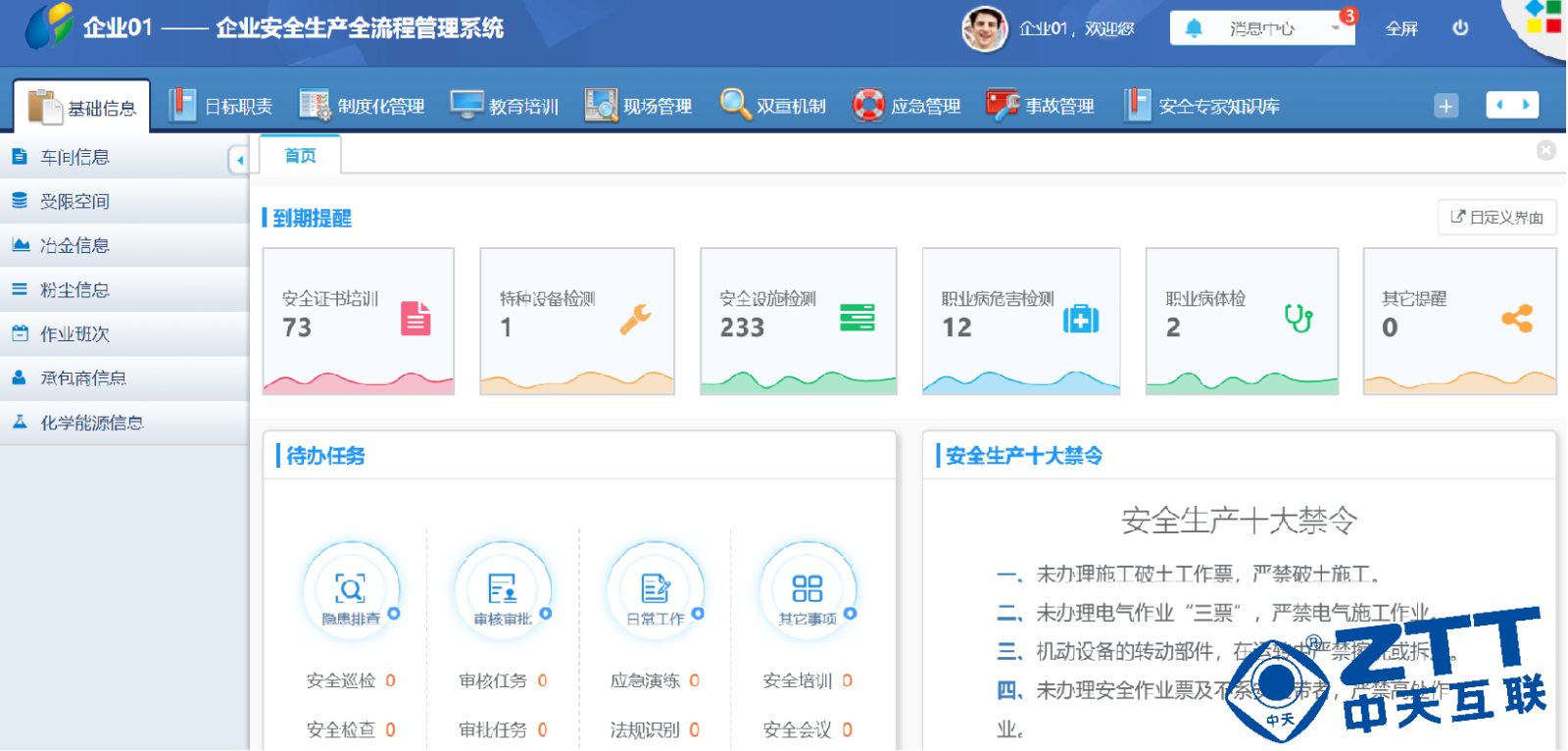The height and width of the screenshot is (751, 1568).
Task: Collapse the sidebar with arrow toggle
Action: click(x=238, y=159)
